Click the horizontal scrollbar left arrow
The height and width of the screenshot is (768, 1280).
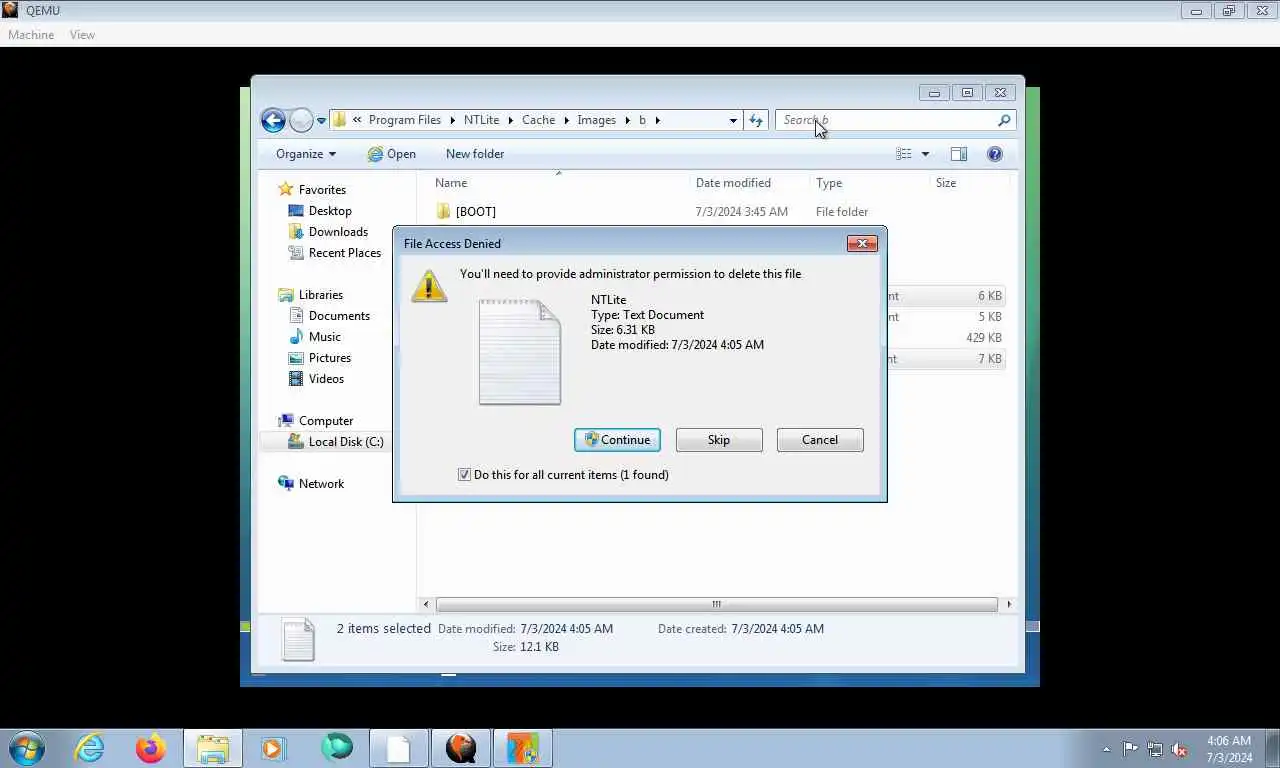click(427, 604)
